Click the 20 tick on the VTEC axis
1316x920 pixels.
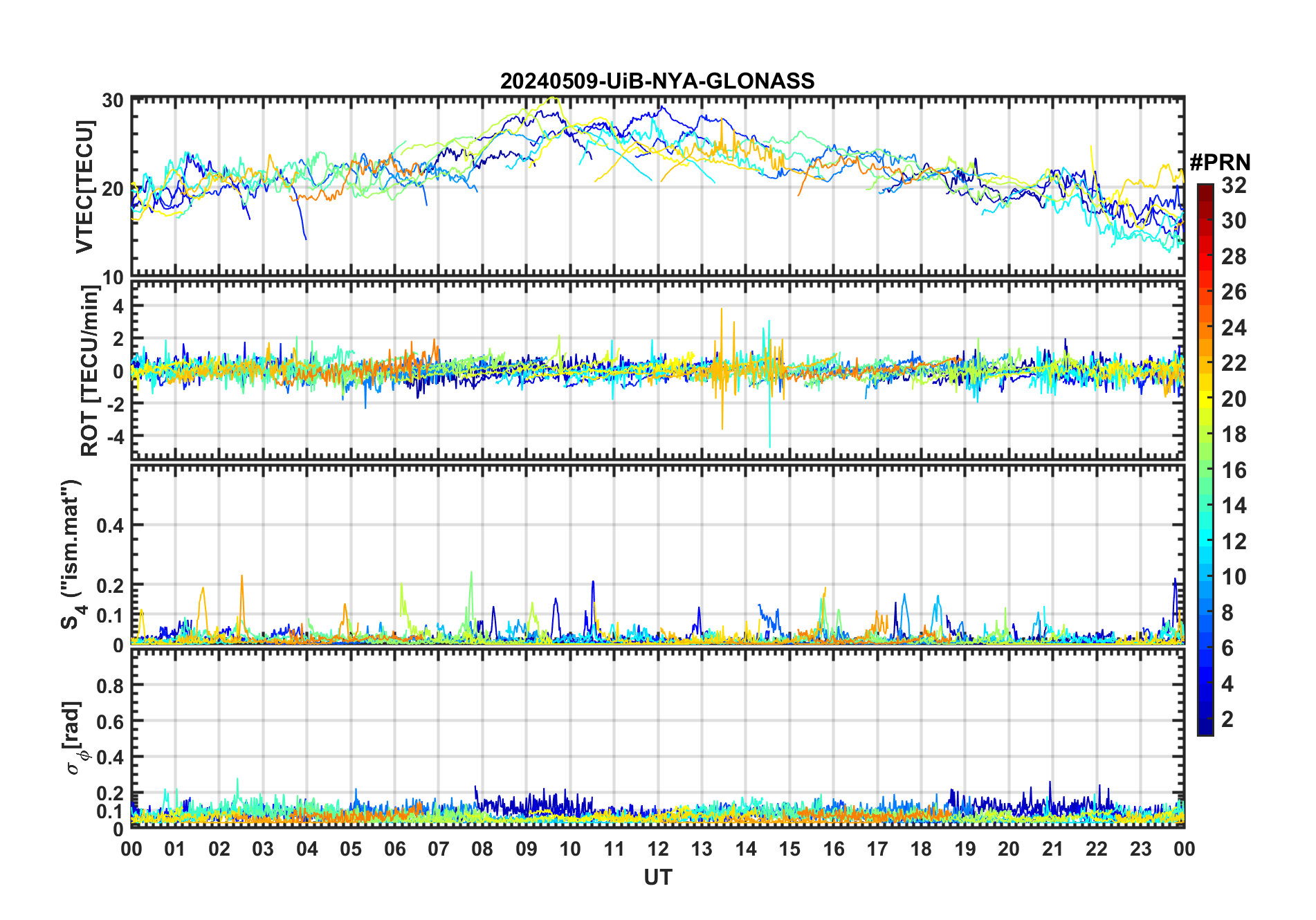pos(113,188)
